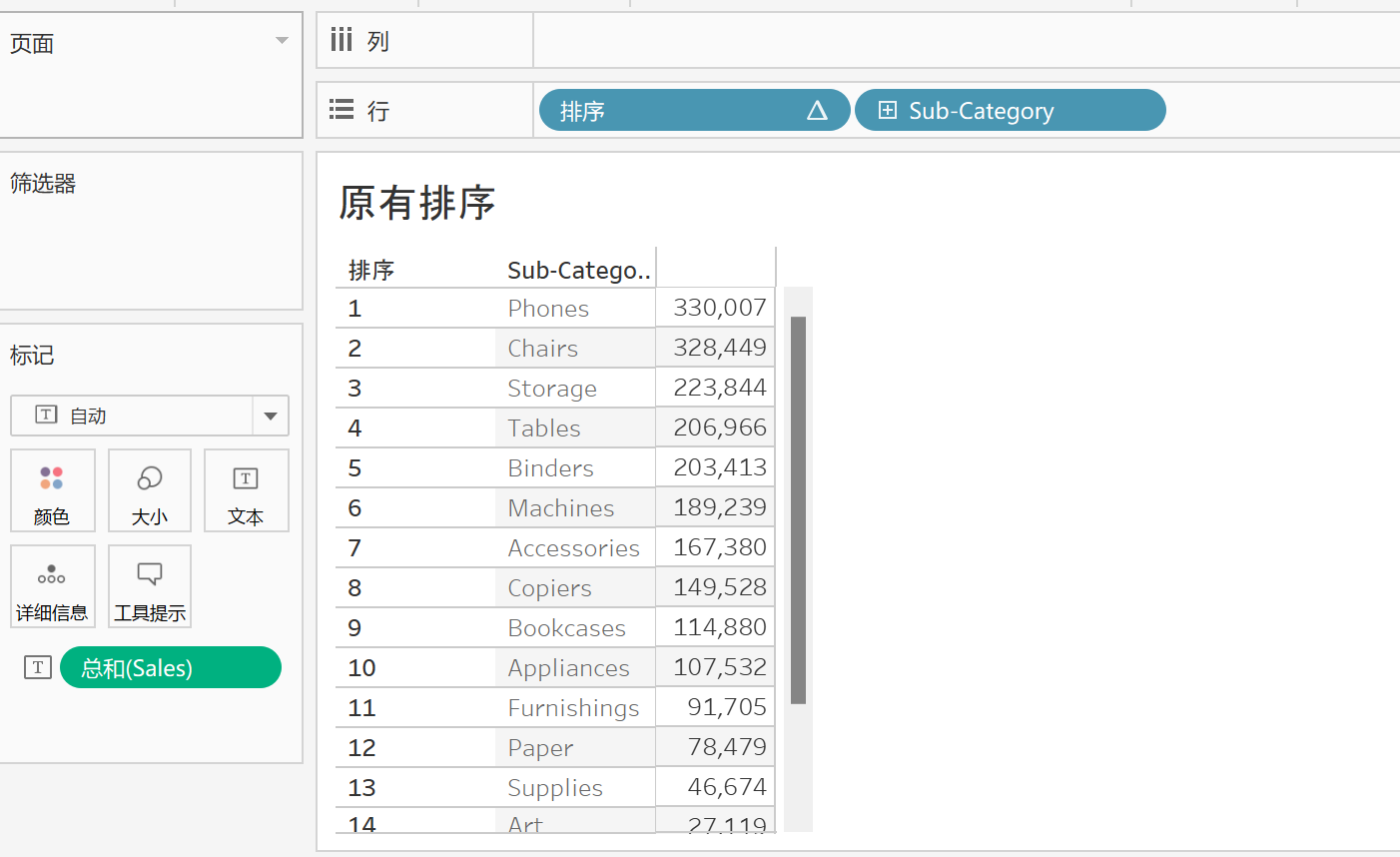Click the Copiers row label

click(x=549, y=587)
